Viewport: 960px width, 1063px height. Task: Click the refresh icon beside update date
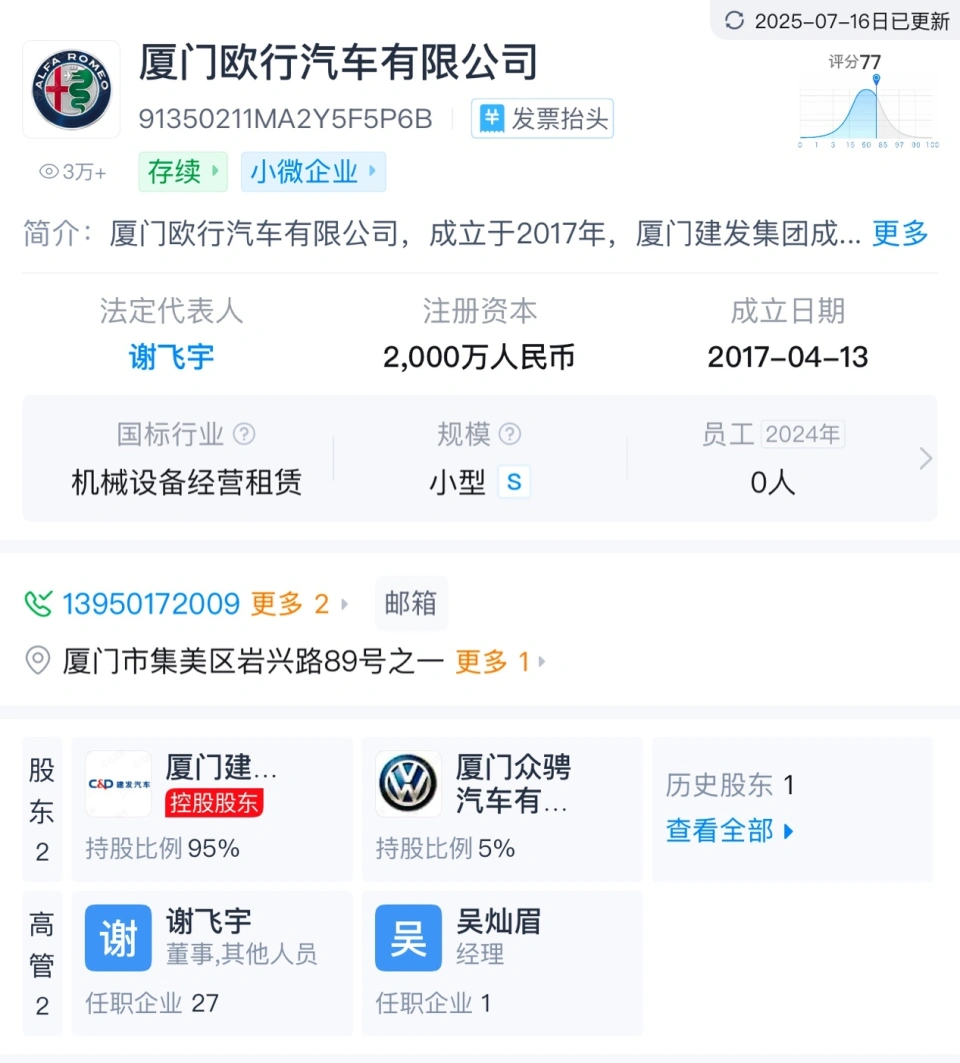point(734,20)
